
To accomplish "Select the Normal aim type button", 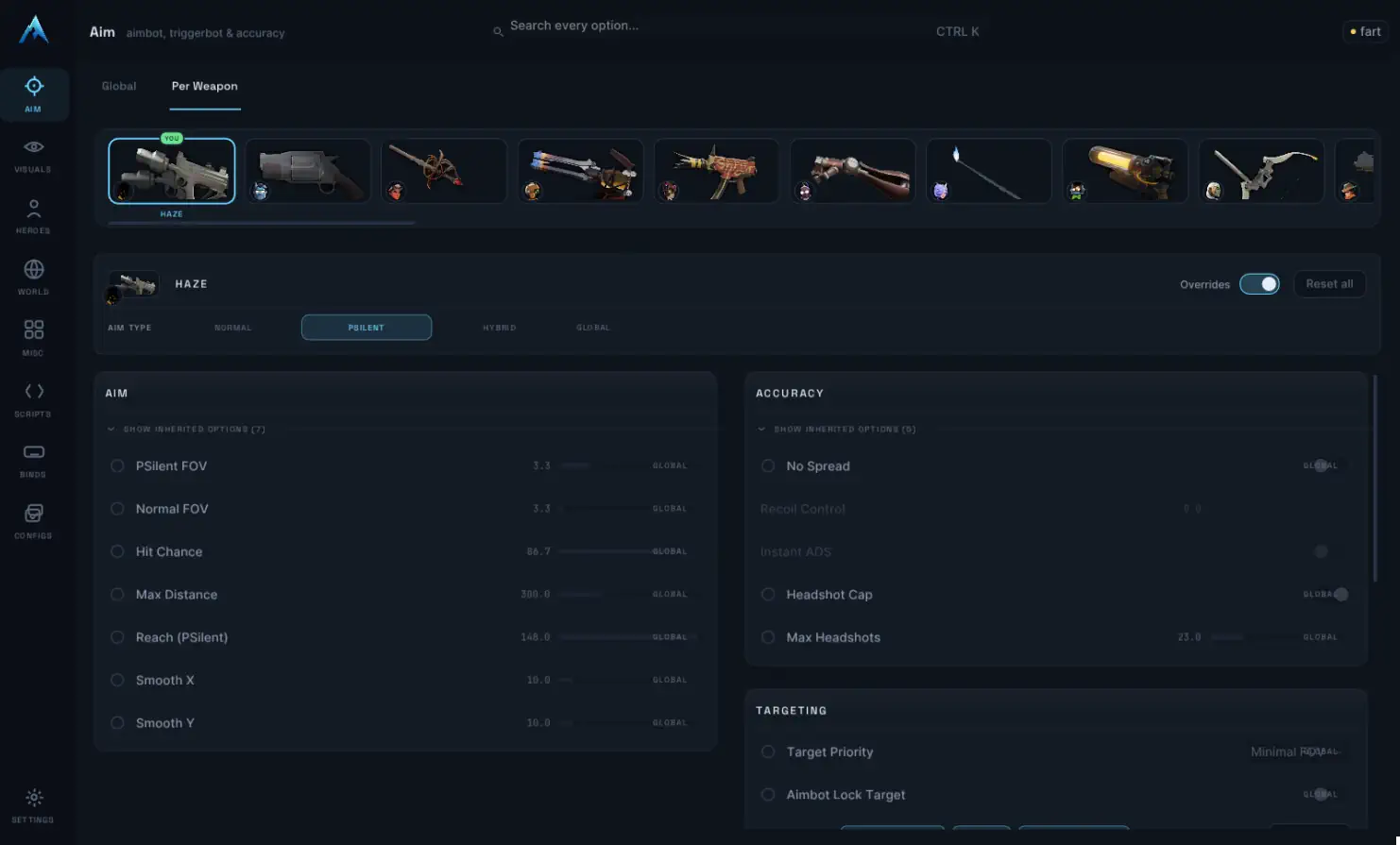I will pos(233,328).
